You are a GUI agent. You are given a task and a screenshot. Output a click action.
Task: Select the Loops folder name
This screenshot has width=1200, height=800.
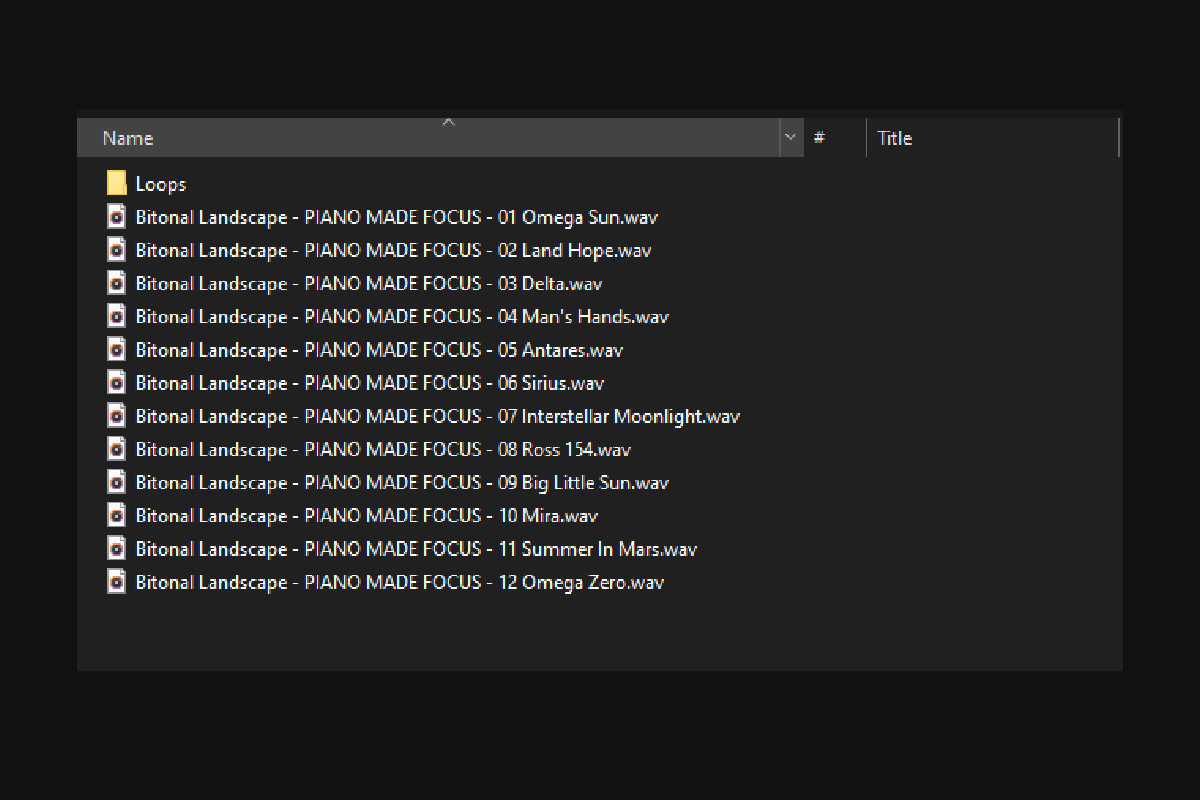pyautogui.click(x=161, y=184)
